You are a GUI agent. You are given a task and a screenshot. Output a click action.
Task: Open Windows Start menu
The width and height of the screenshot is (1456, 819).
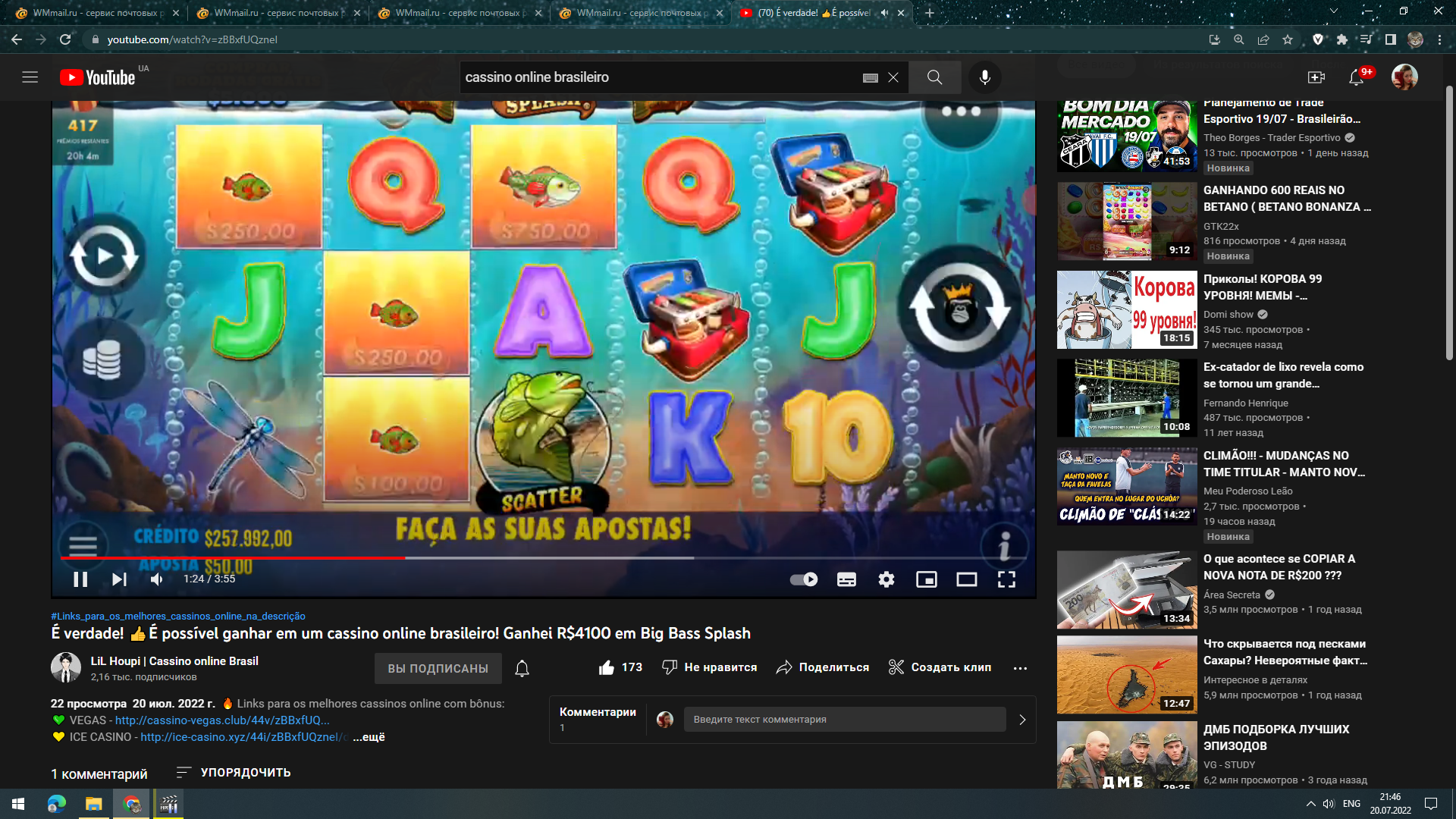tap(18, 804)
